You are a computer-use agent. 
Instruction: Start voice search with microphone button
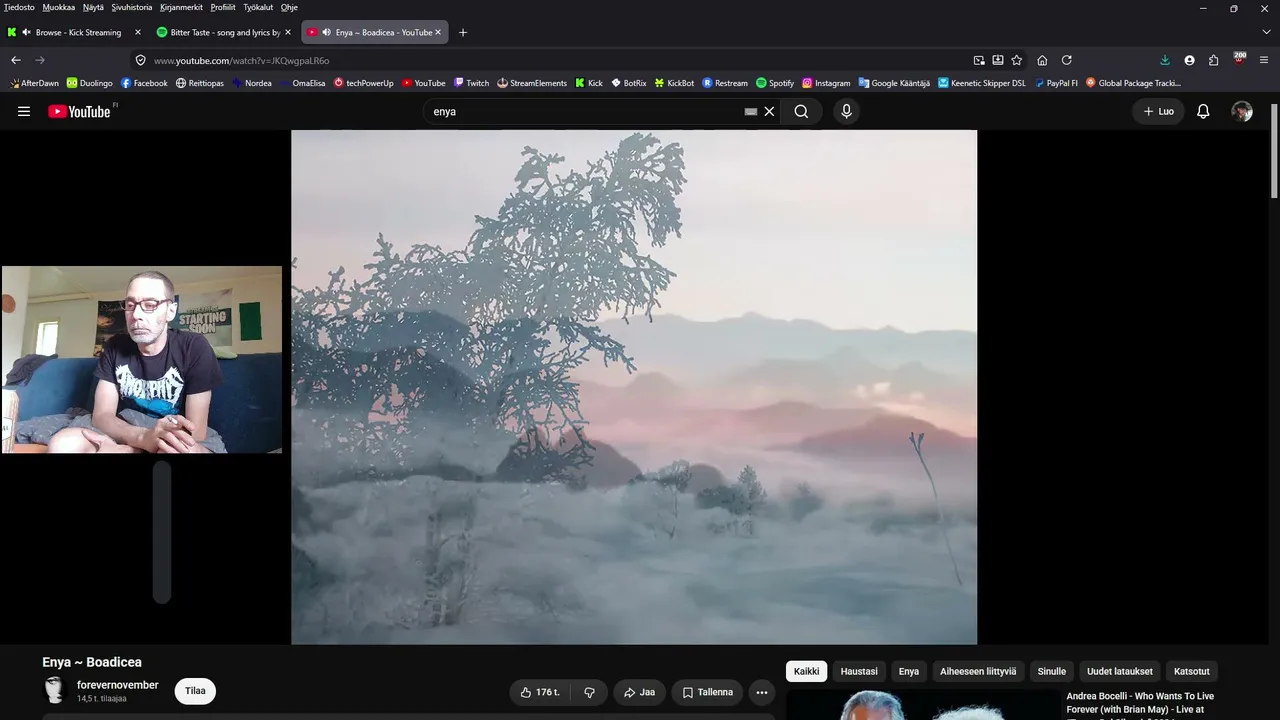click(x=847, y=111)
